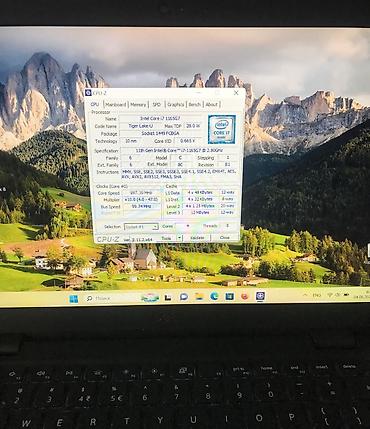Image resolution: width=370 pixels, height=429 pixels.
Task: Click the Close button in CPU-Z
Action: 225,237
